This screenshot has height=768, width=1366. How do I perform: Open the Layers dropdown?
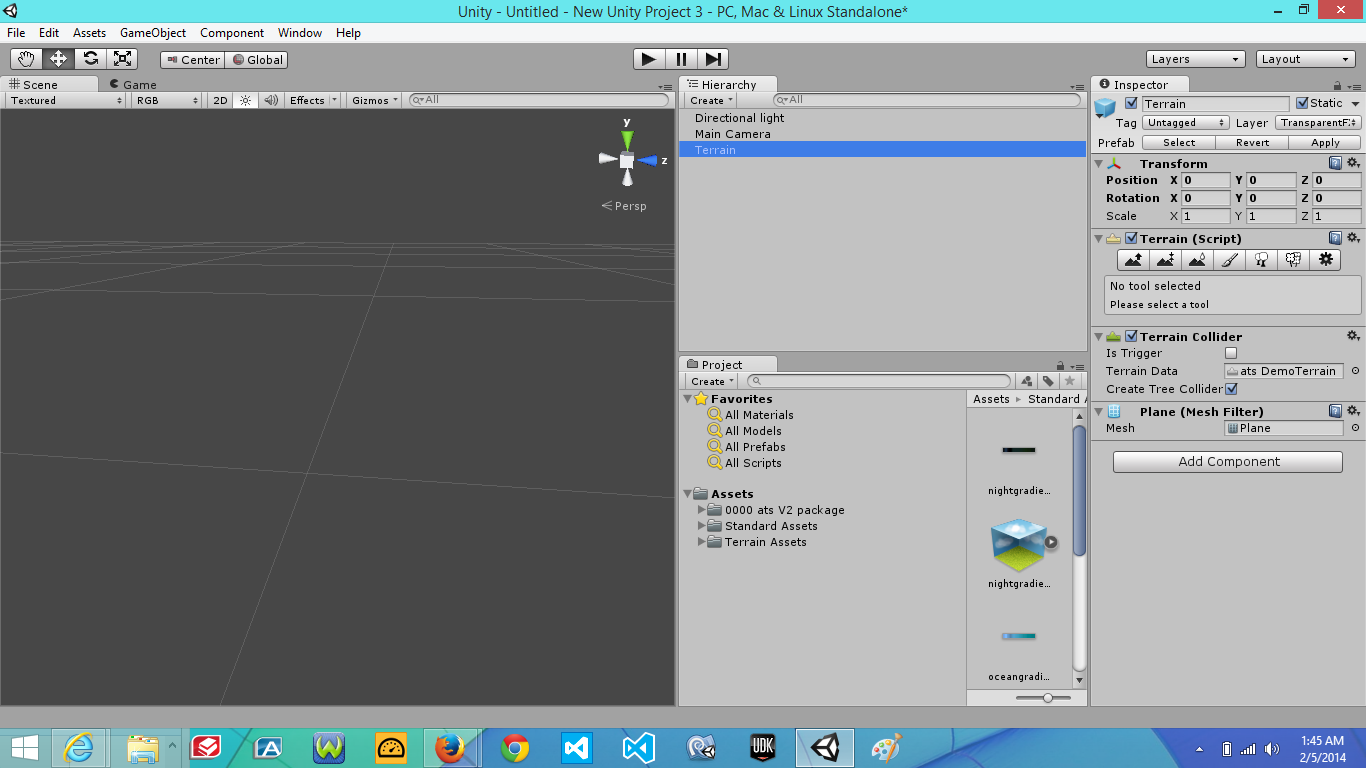tap(1196, 59)
